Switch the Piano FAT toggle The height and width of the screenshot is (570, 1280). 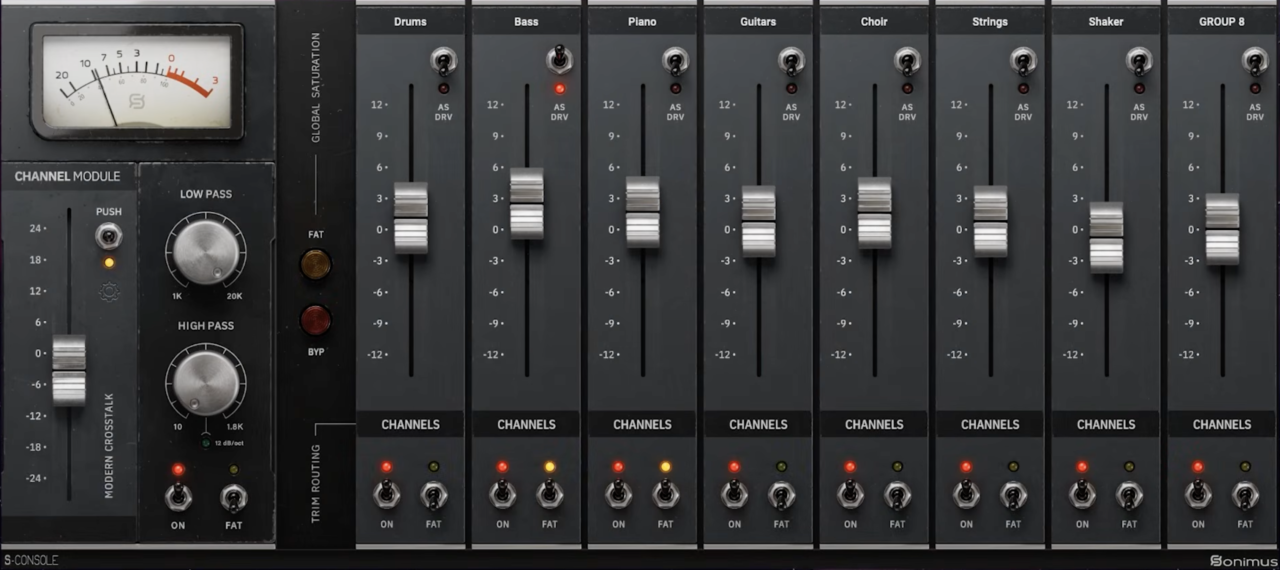665,494
